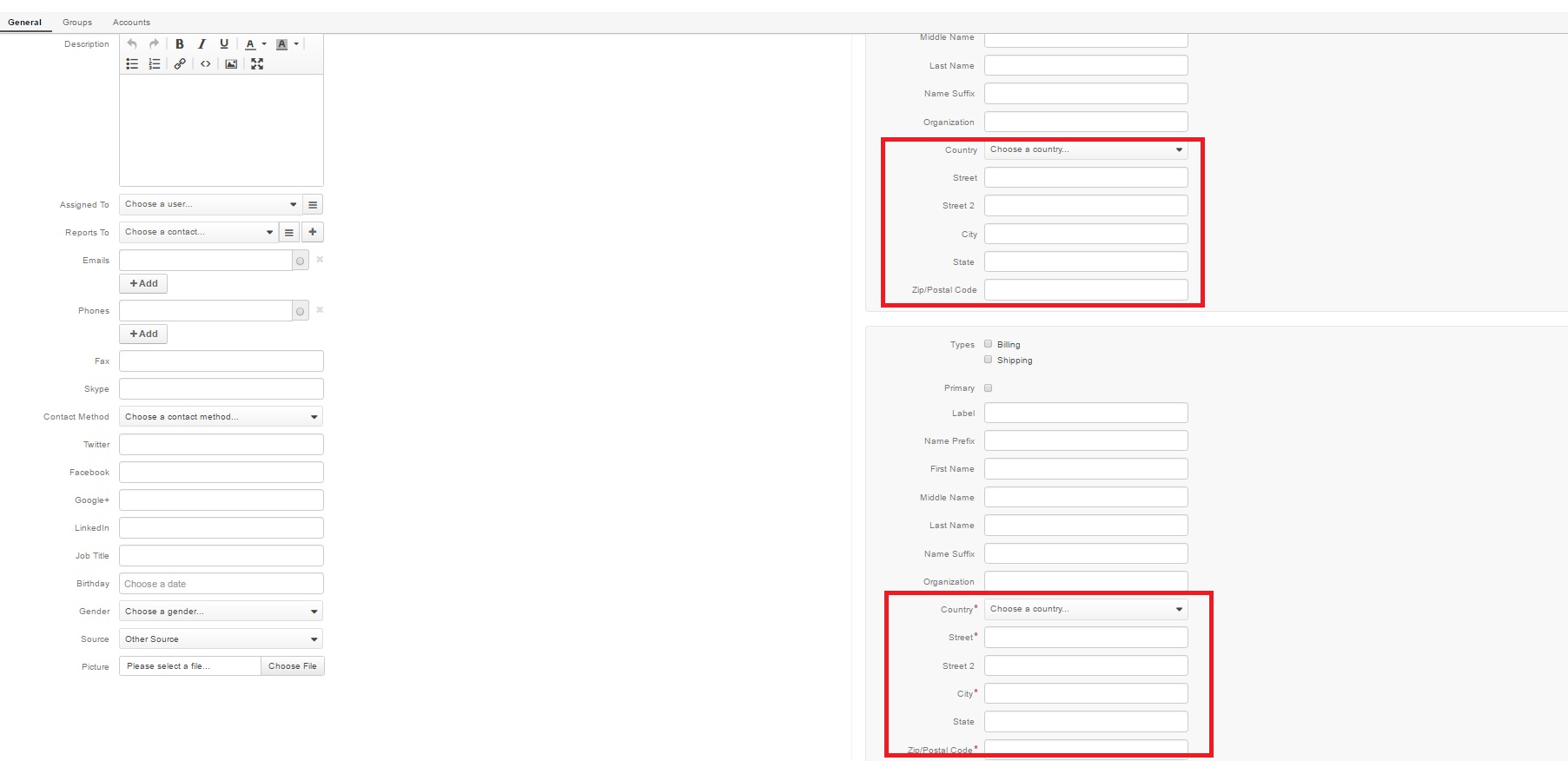Insert a numbered list in Description
The height and width of the screenshot is (761, 1568).
click(x=155, y=64)
